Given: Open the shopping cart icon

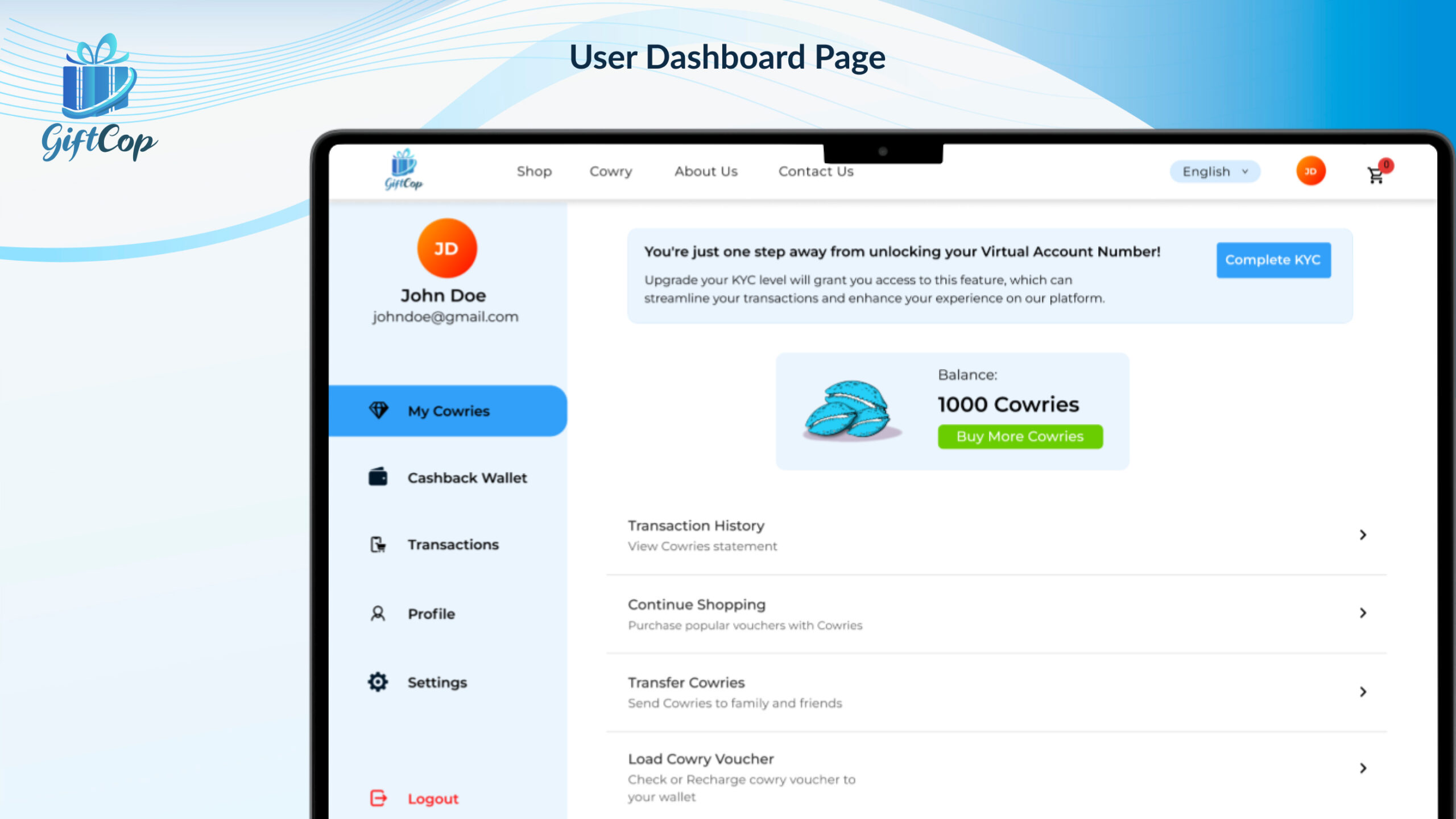Looking at the screenshot, I should pos(1375,176).
